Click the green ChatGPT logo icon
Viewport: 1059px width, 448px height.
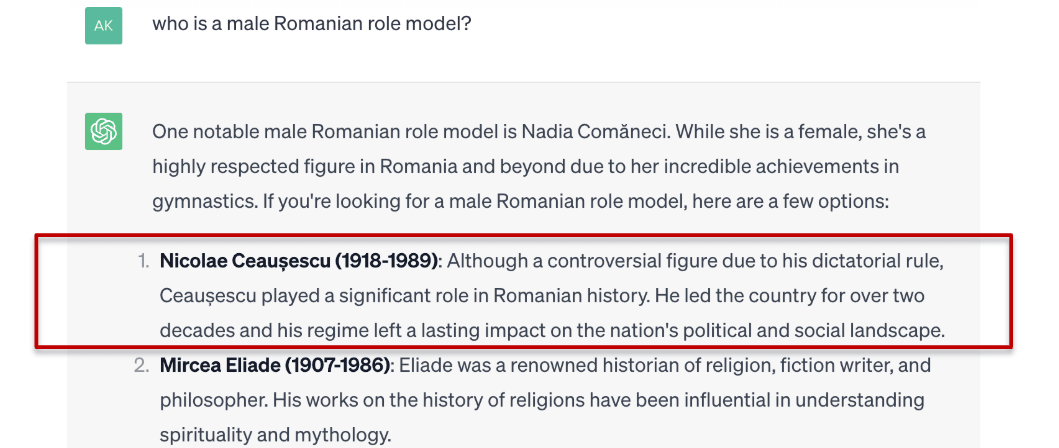(103, 131)
